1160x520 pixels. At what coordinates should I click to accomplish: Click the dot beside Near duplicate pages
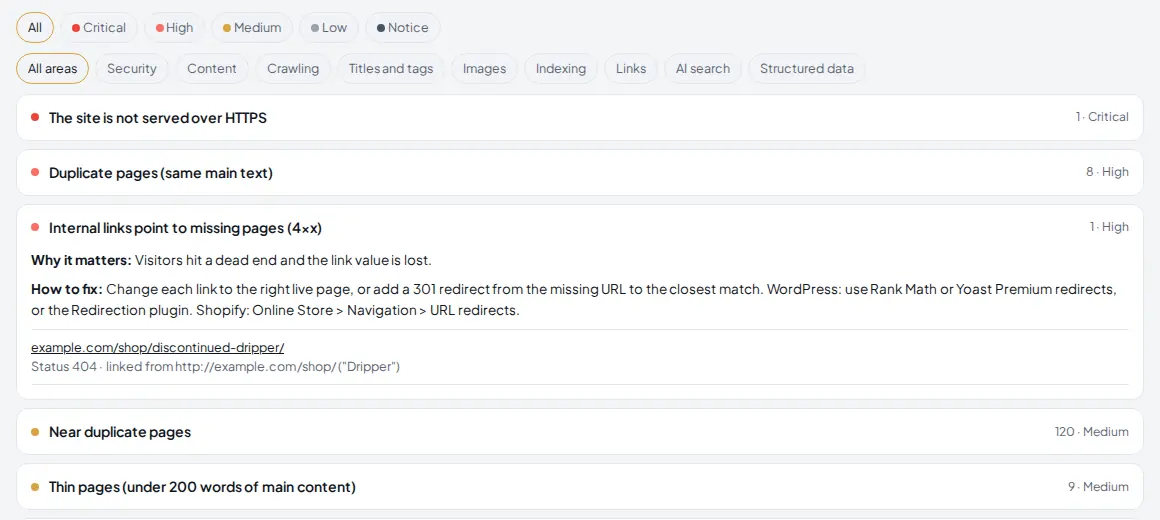pos(35,432)
